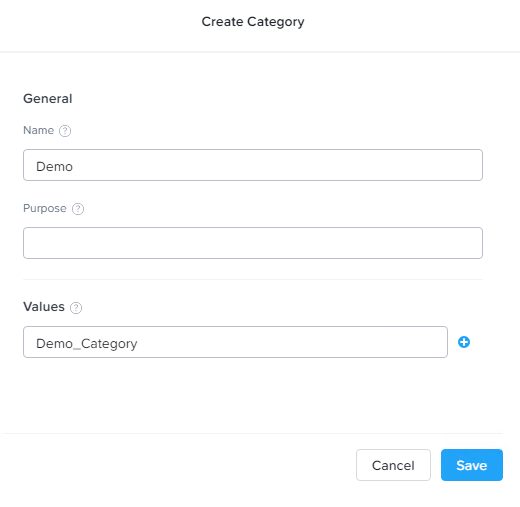Click into the empty Purpose field
Viewport: 520px width, 507px height.
[253, 243]
